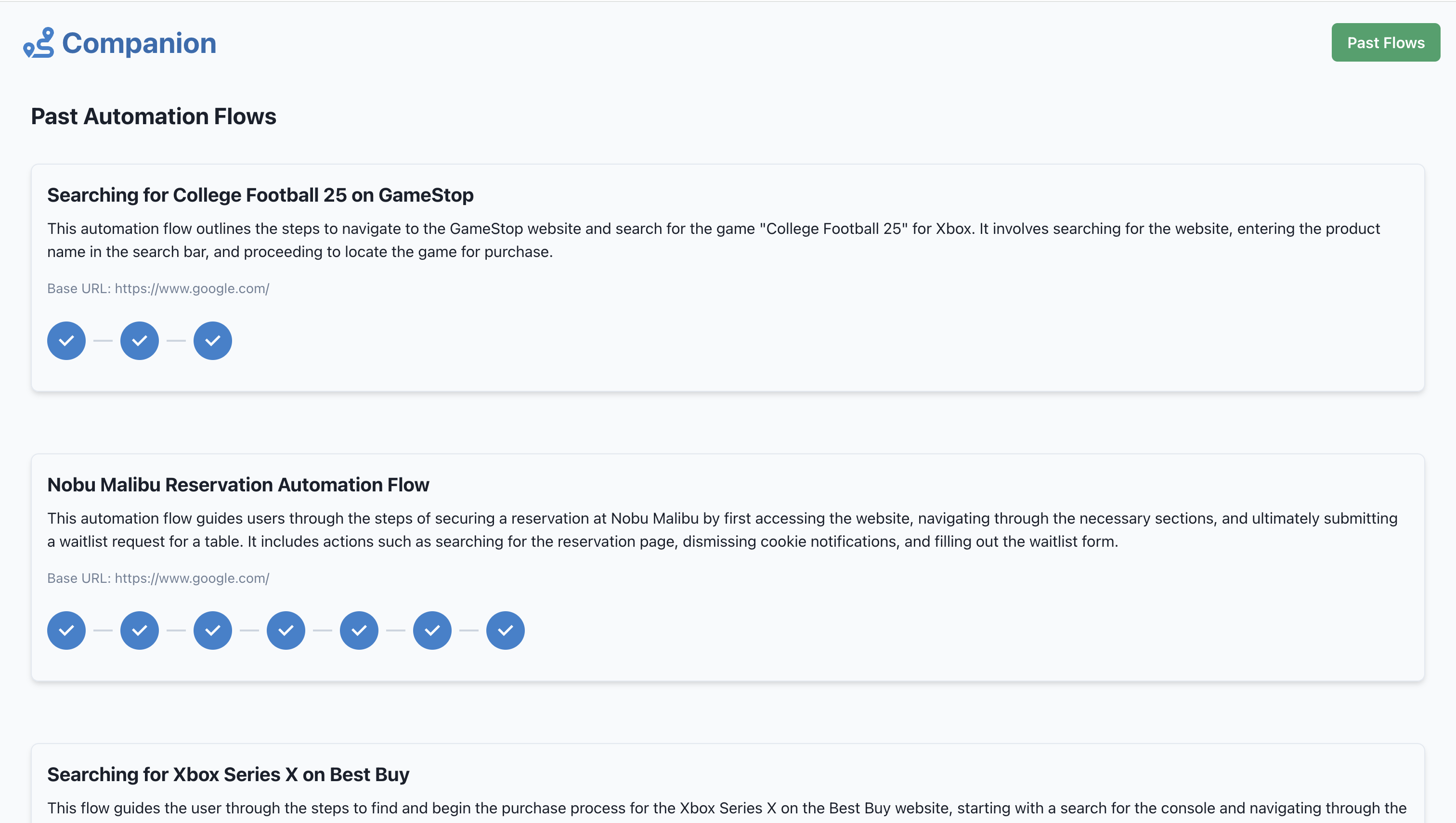Click third step circle of Nobu Malibu flow

(213, 630)
